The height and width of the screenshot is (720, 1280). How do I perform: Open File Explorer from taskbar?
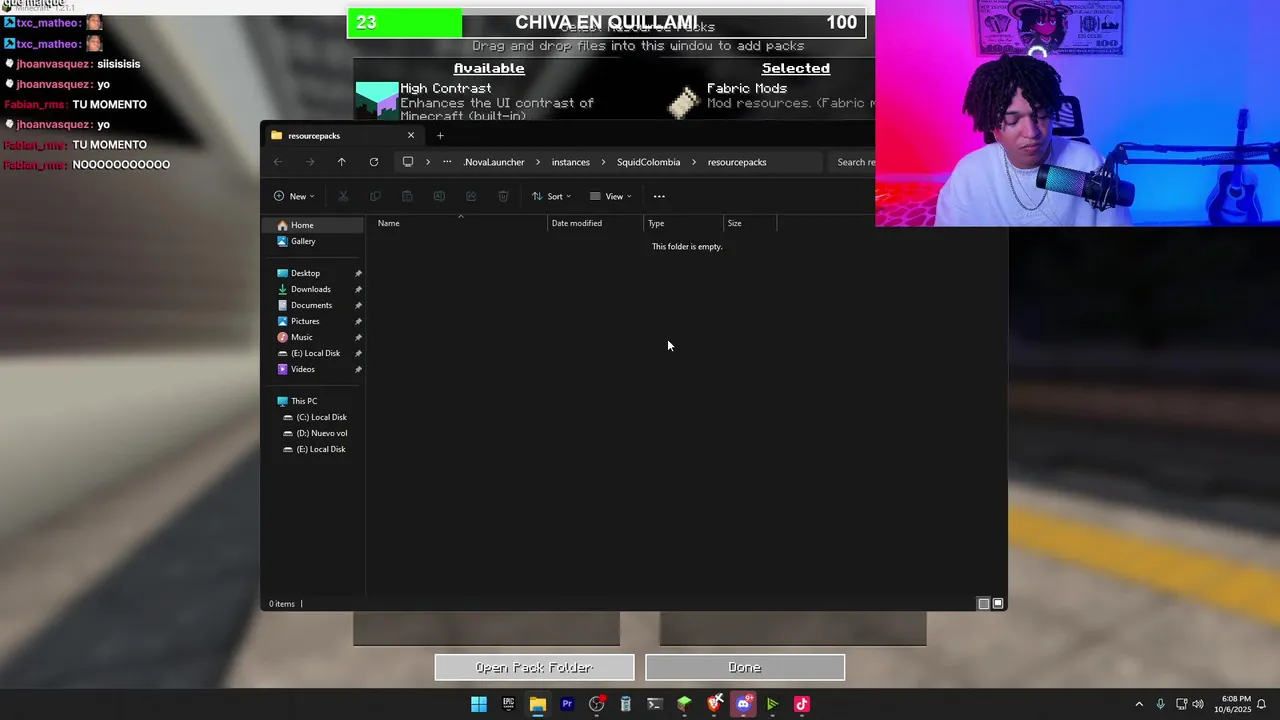537,704
